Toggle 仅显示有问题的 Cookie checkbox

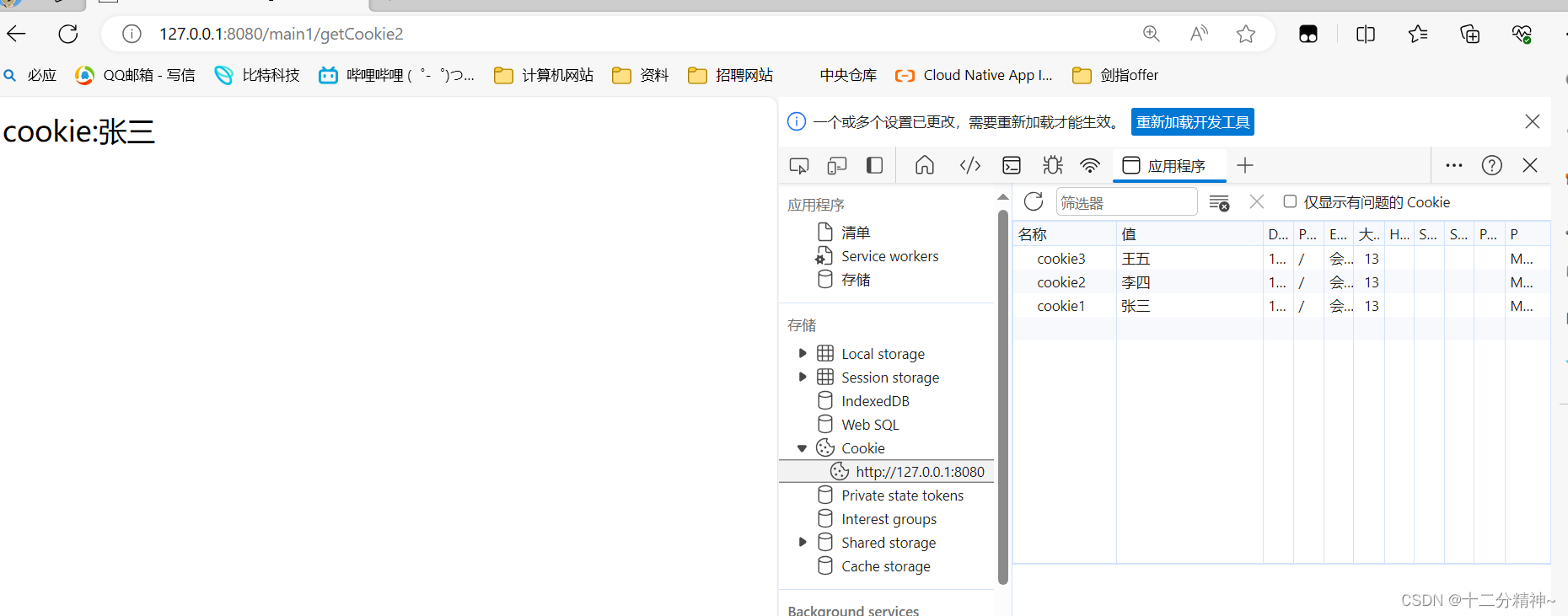[1290, 201]
